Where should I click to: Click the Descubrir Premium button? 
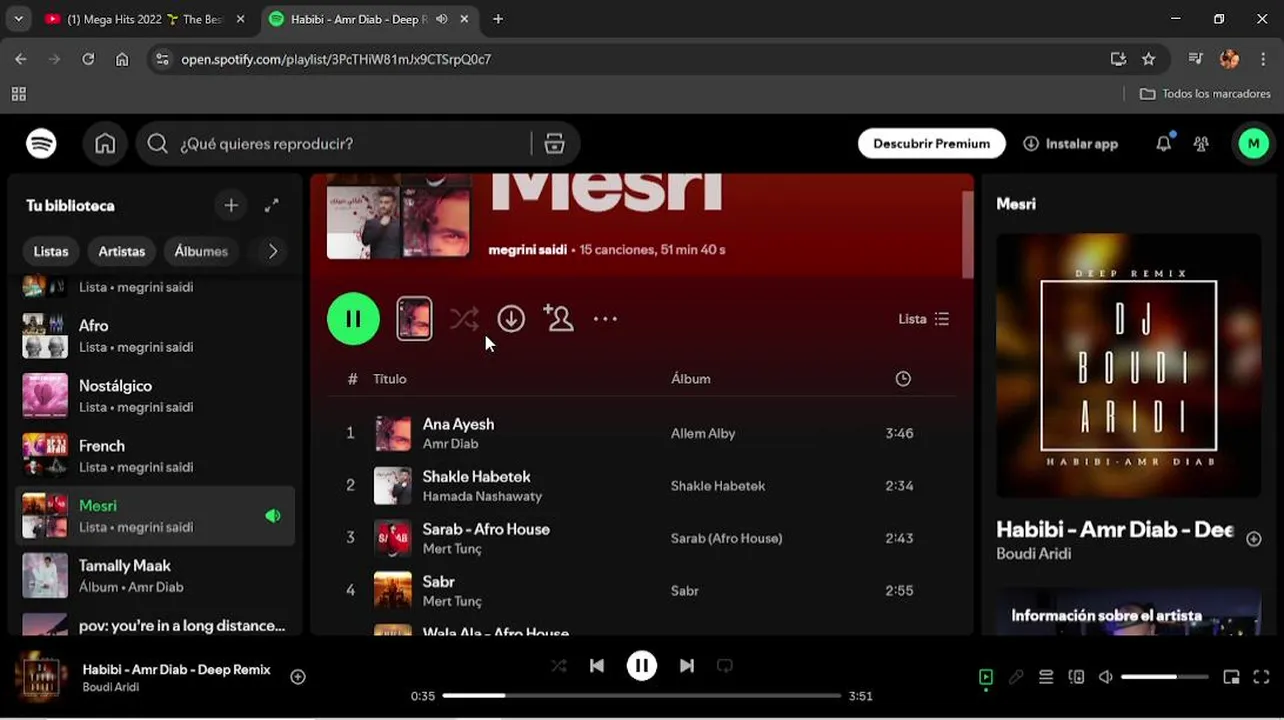(x=931, y=144)
